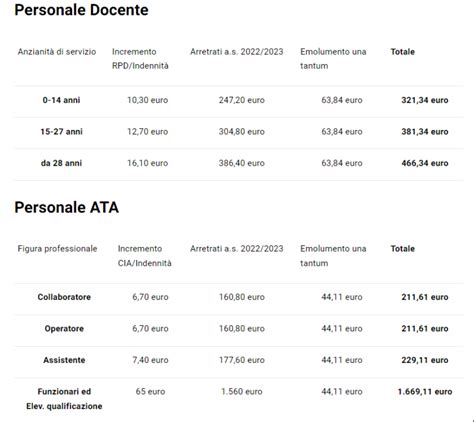Click the 1.560 euro arretrati cell
Image resolution: width=474 pixels, height=422 pixels.
(x=242, y=392)
